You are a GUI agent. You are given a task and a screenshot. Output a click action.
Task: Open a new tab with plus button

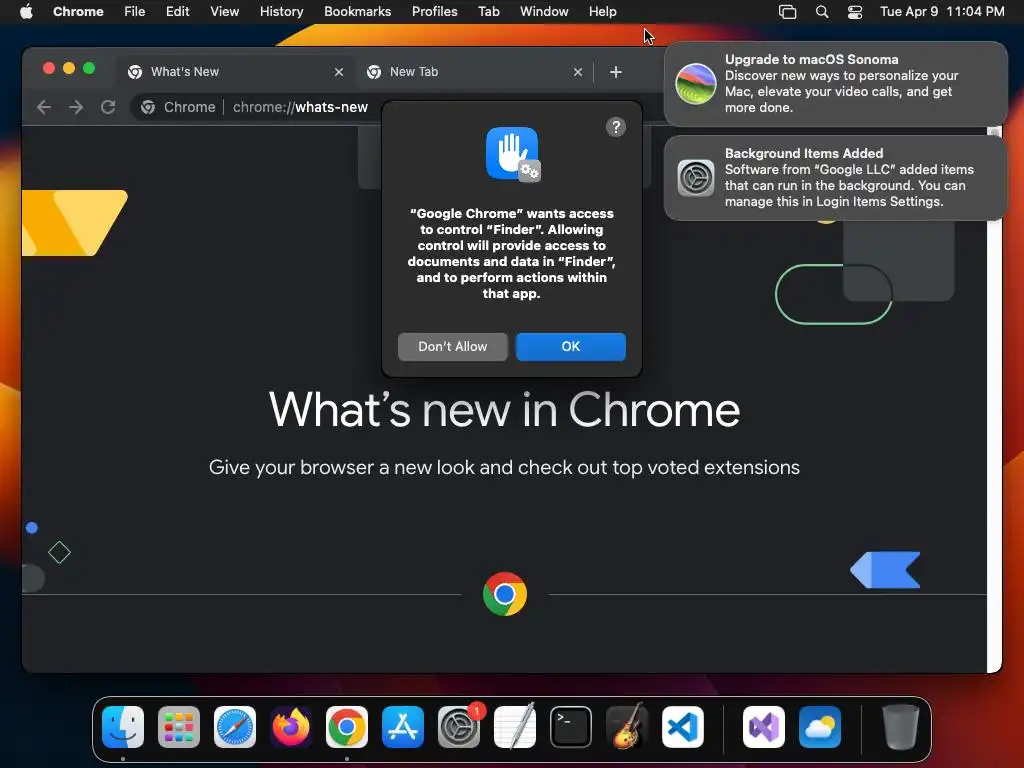615,72
